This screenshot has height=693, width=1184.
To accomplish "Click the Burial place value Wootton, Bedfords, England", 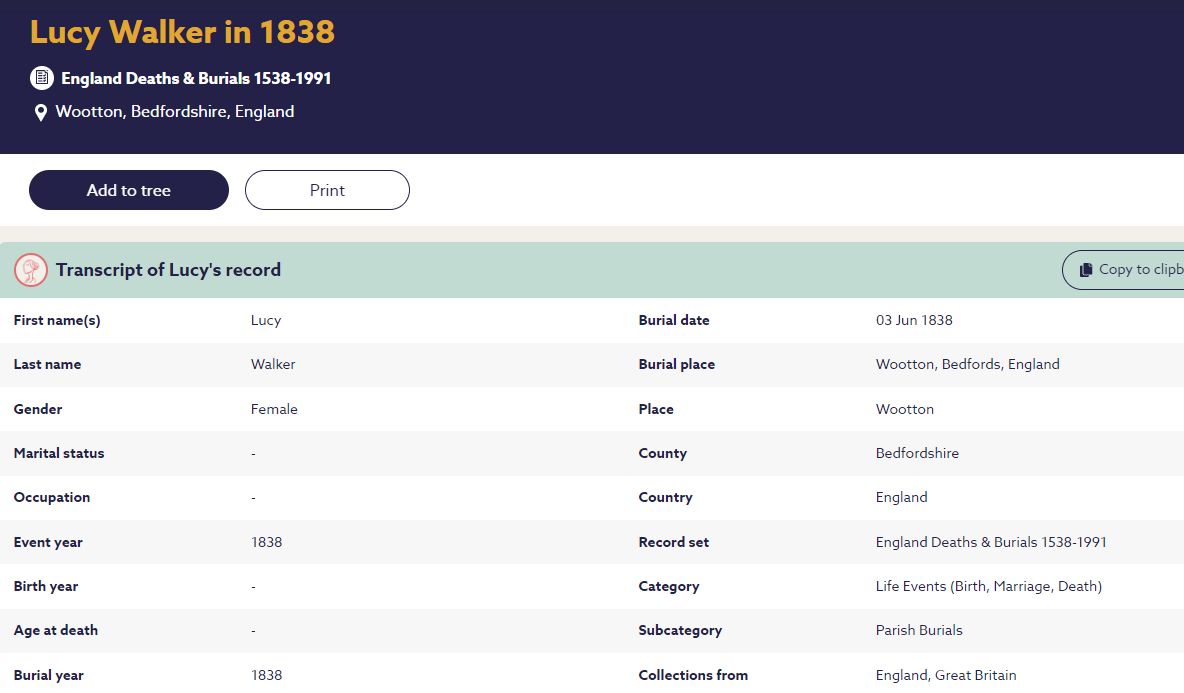I will click(967, 365).
